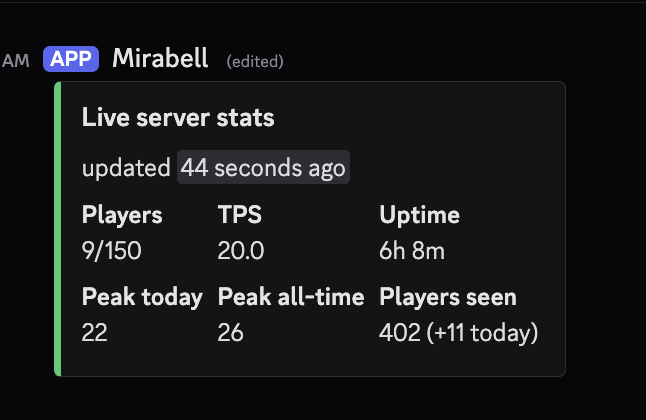Click the Peak all-time heading
646x420 pixels.
tap(291, 297)
